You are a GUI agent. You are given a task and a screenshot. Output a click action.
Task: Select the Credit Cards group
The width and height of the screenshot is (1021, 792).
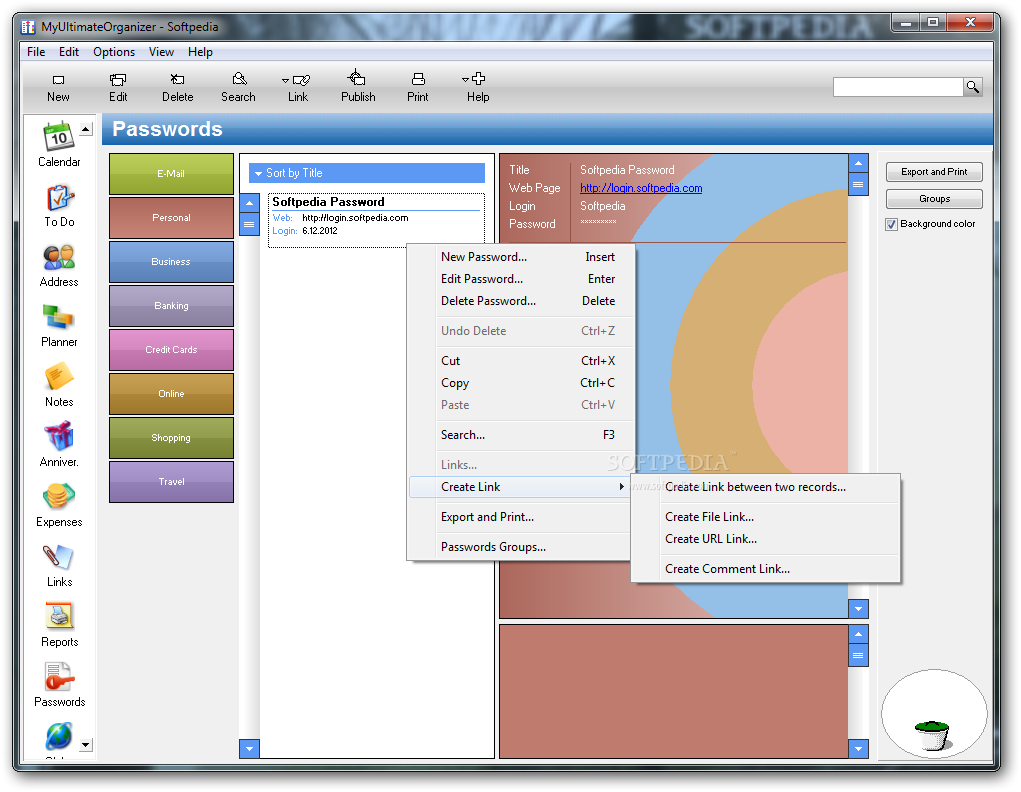171,350
